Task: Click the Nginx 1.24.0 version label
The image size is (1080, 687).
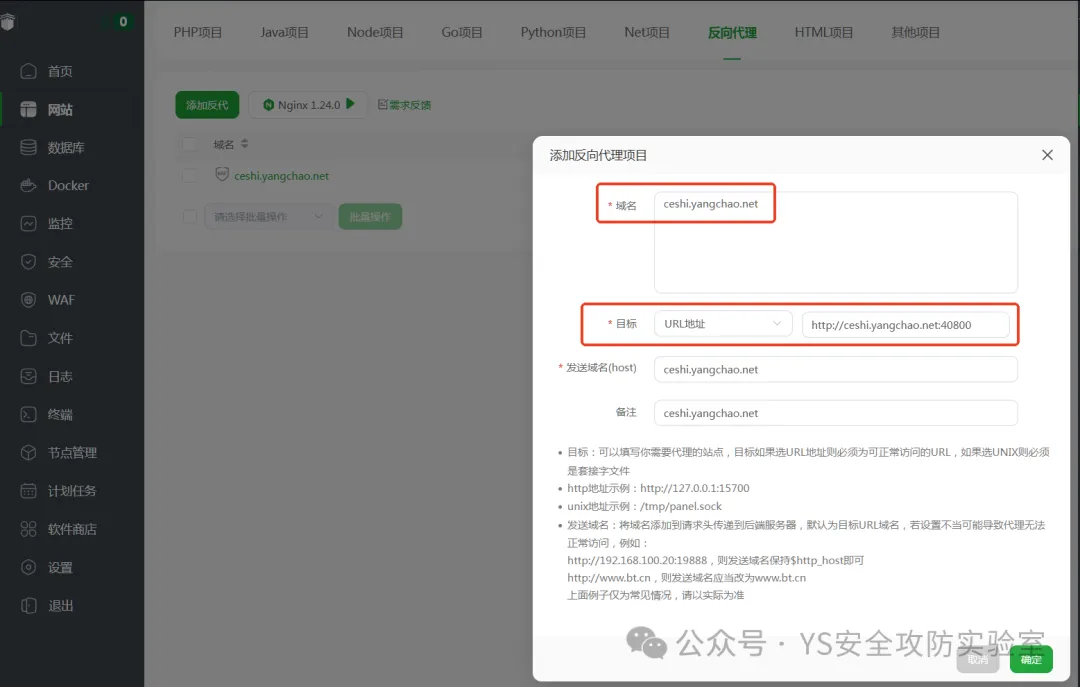Action: pyautogui.click(x=309, y=105)
